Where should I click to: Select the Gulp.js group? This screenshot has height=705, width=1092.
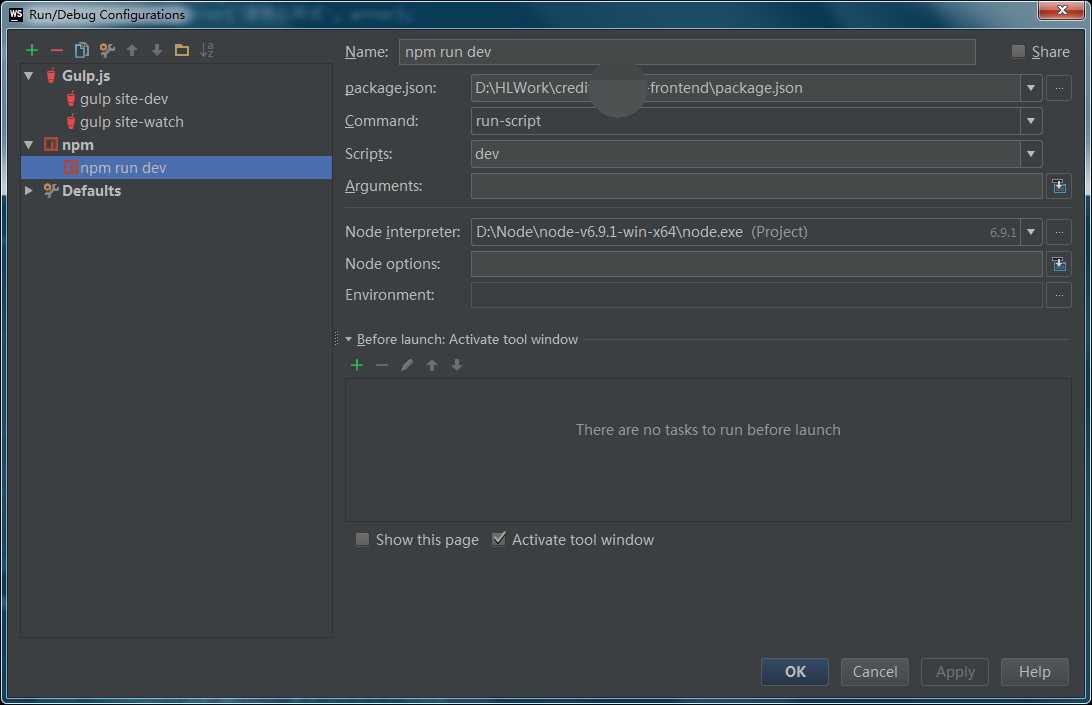[x=86, y=75]
